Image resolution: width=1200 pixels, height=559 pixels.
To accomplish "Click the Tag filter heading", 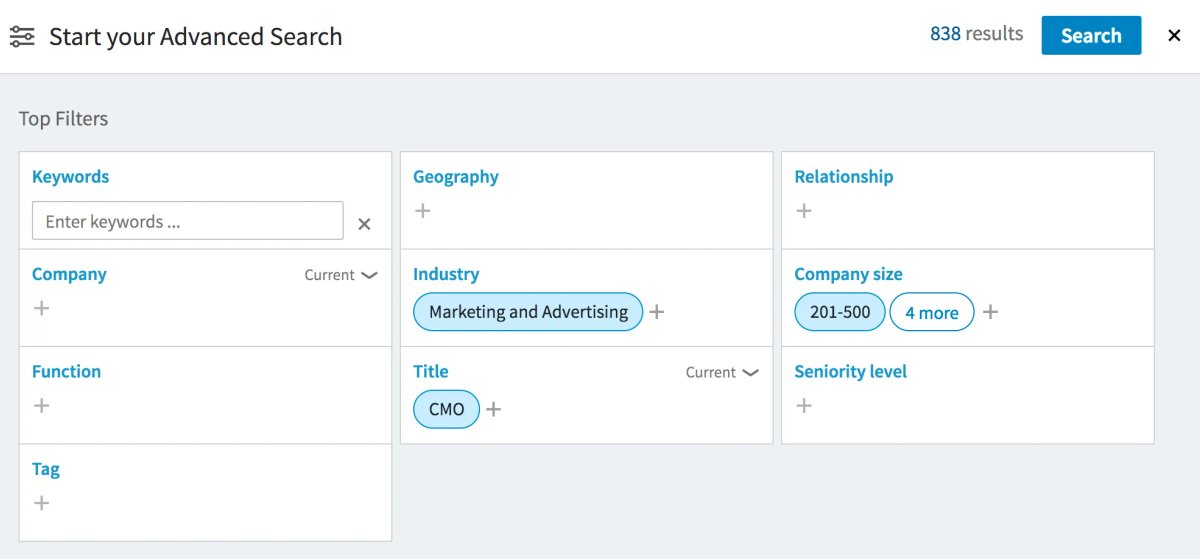I will coord(46,469).
